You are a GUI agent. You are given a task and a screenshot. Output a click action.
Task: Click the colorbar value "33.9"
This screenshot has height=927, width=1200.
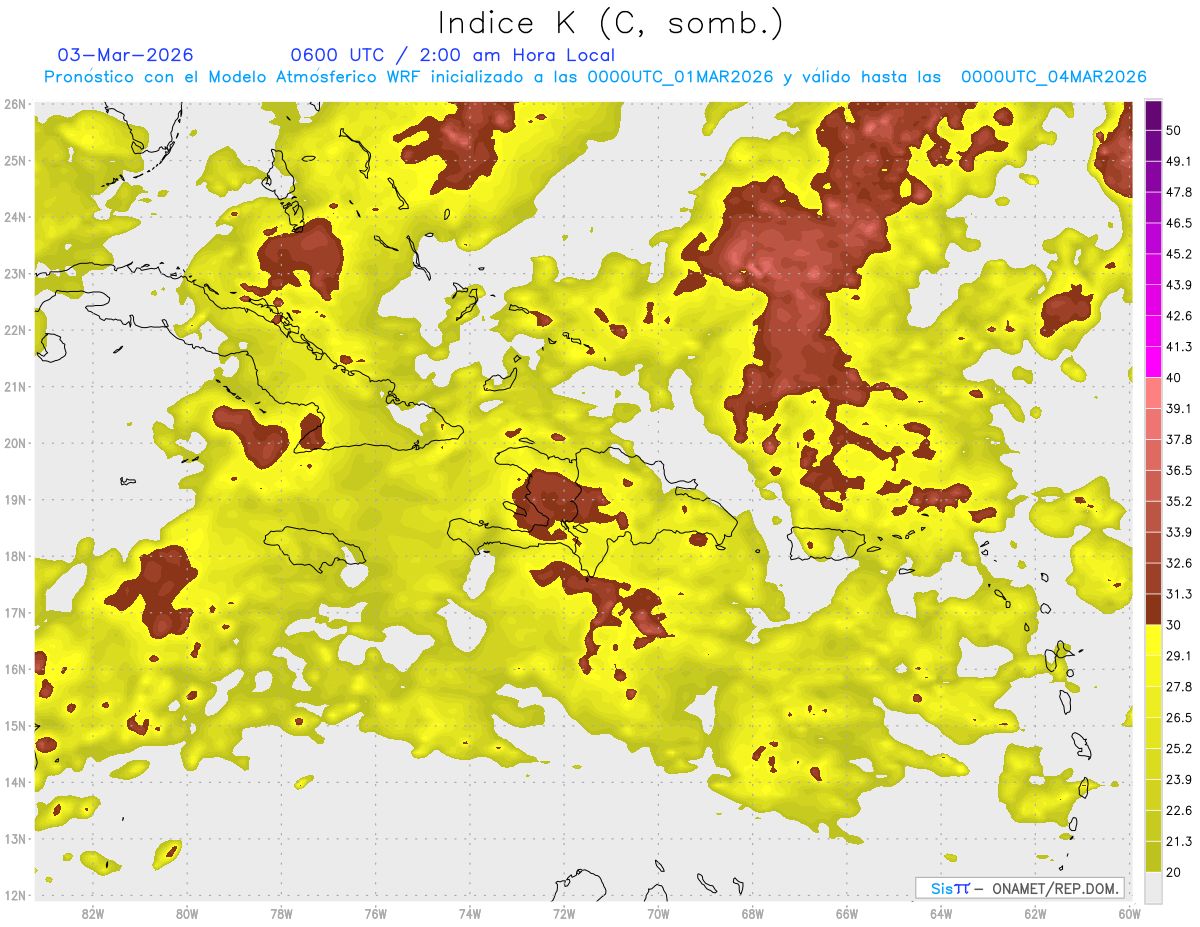(1178, 532)
